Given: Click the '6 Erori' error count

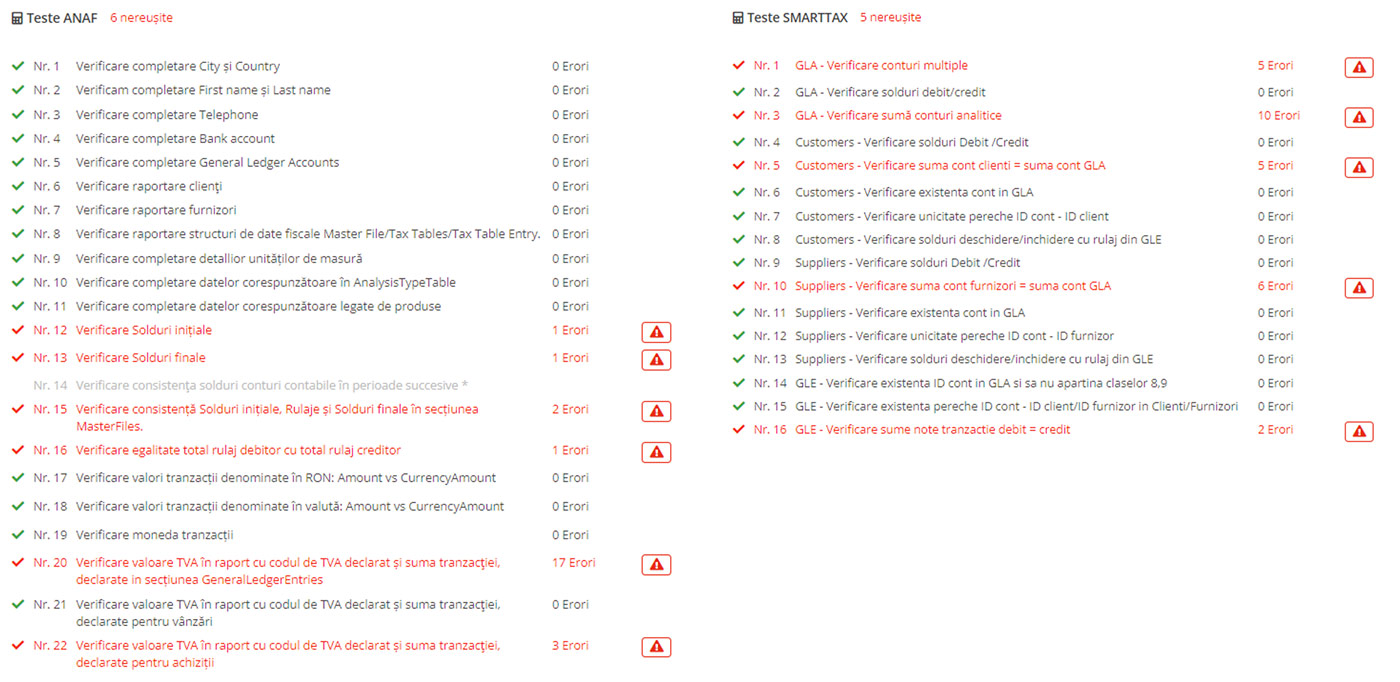Looking at the screenshot, I should [1275, 286].
